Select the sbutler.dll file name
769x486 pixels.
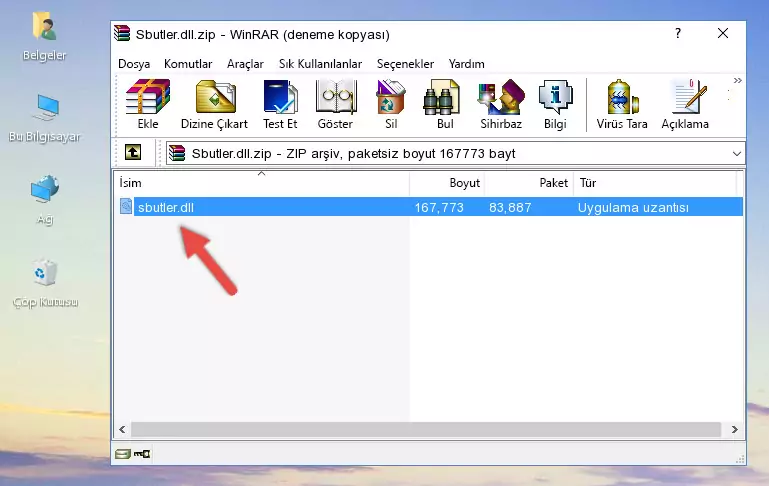click(166, 207)
